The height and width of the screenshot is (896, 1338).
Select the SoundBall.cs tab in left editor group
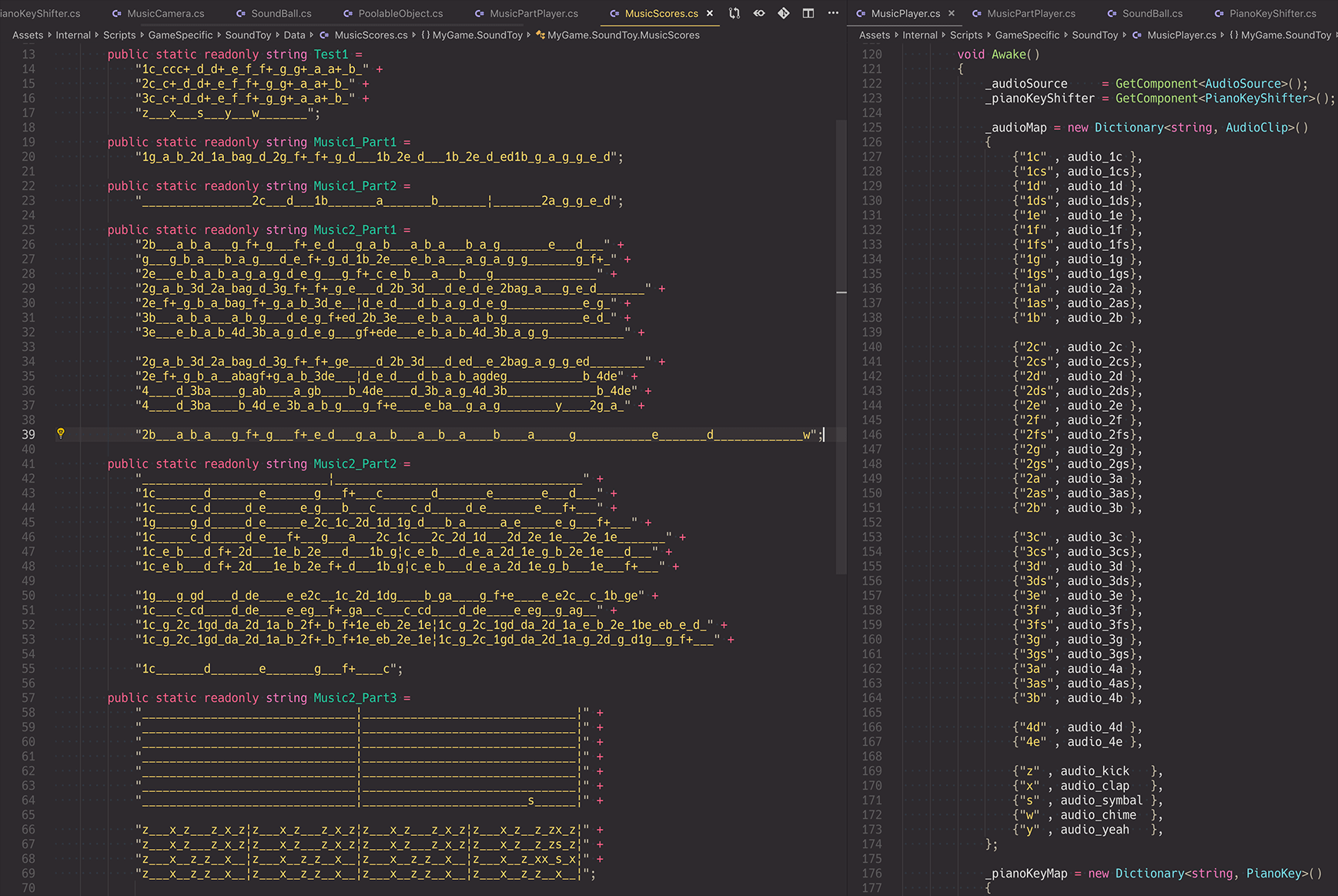point(280,13)
